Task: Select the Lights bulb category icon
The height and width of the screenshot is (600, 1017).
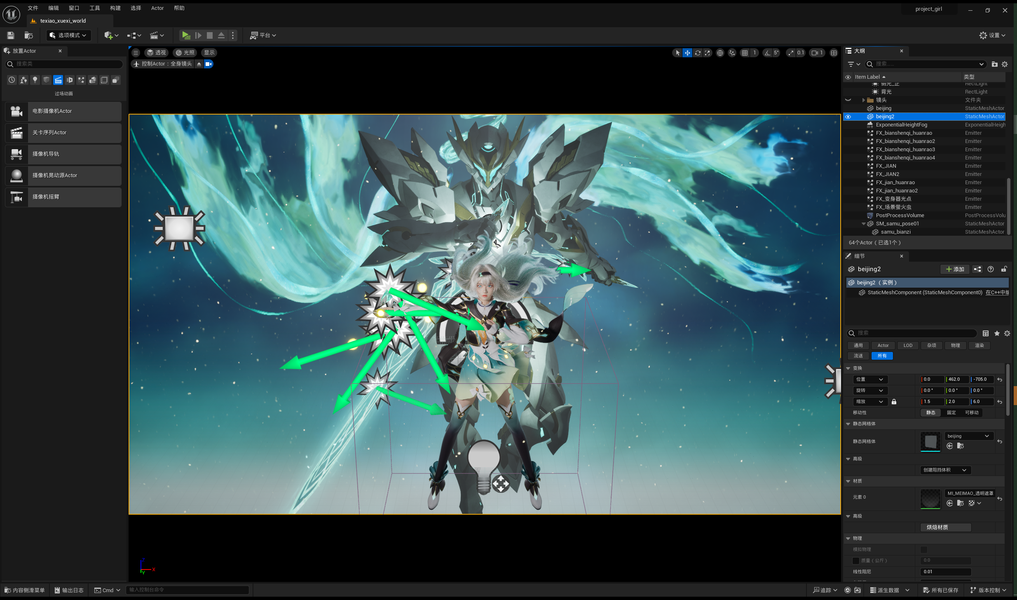Action: coord(35,80)
